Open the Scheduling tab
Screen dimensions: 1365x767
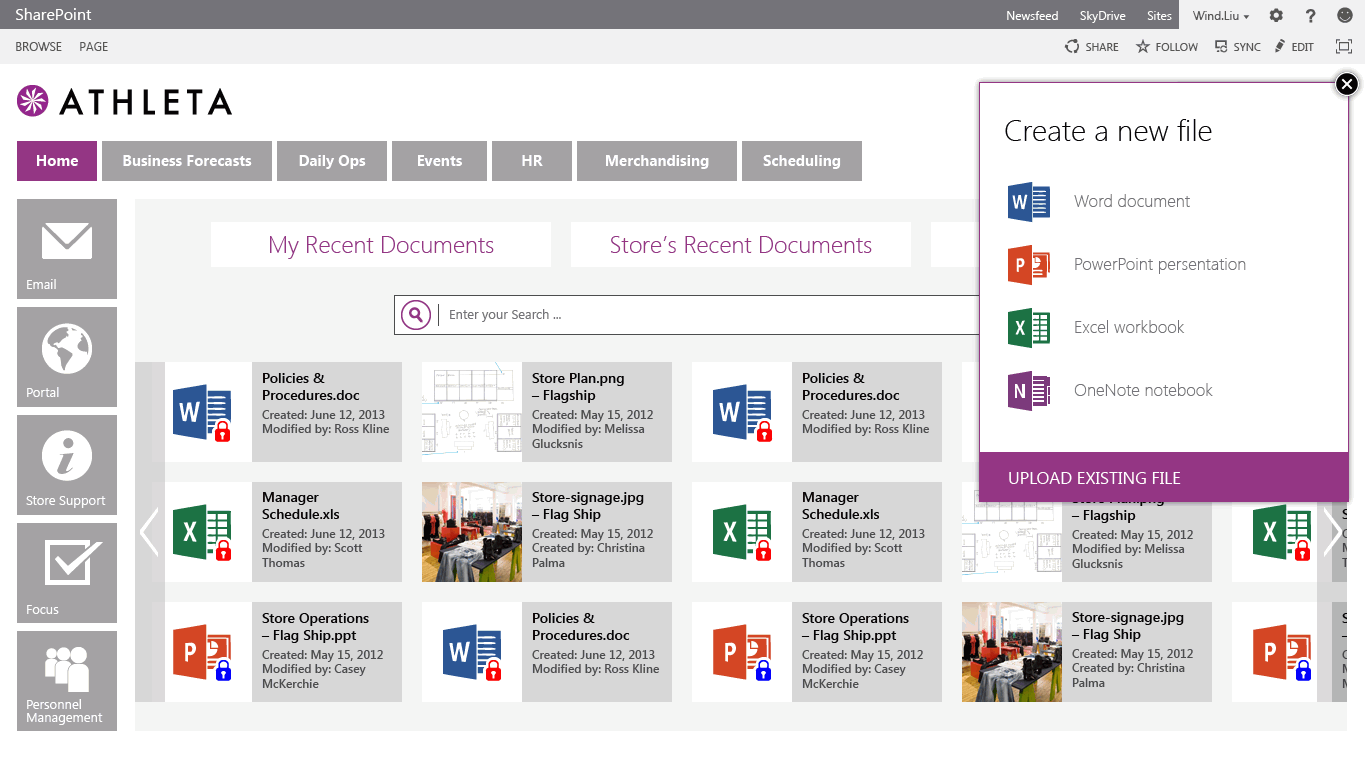802,161
